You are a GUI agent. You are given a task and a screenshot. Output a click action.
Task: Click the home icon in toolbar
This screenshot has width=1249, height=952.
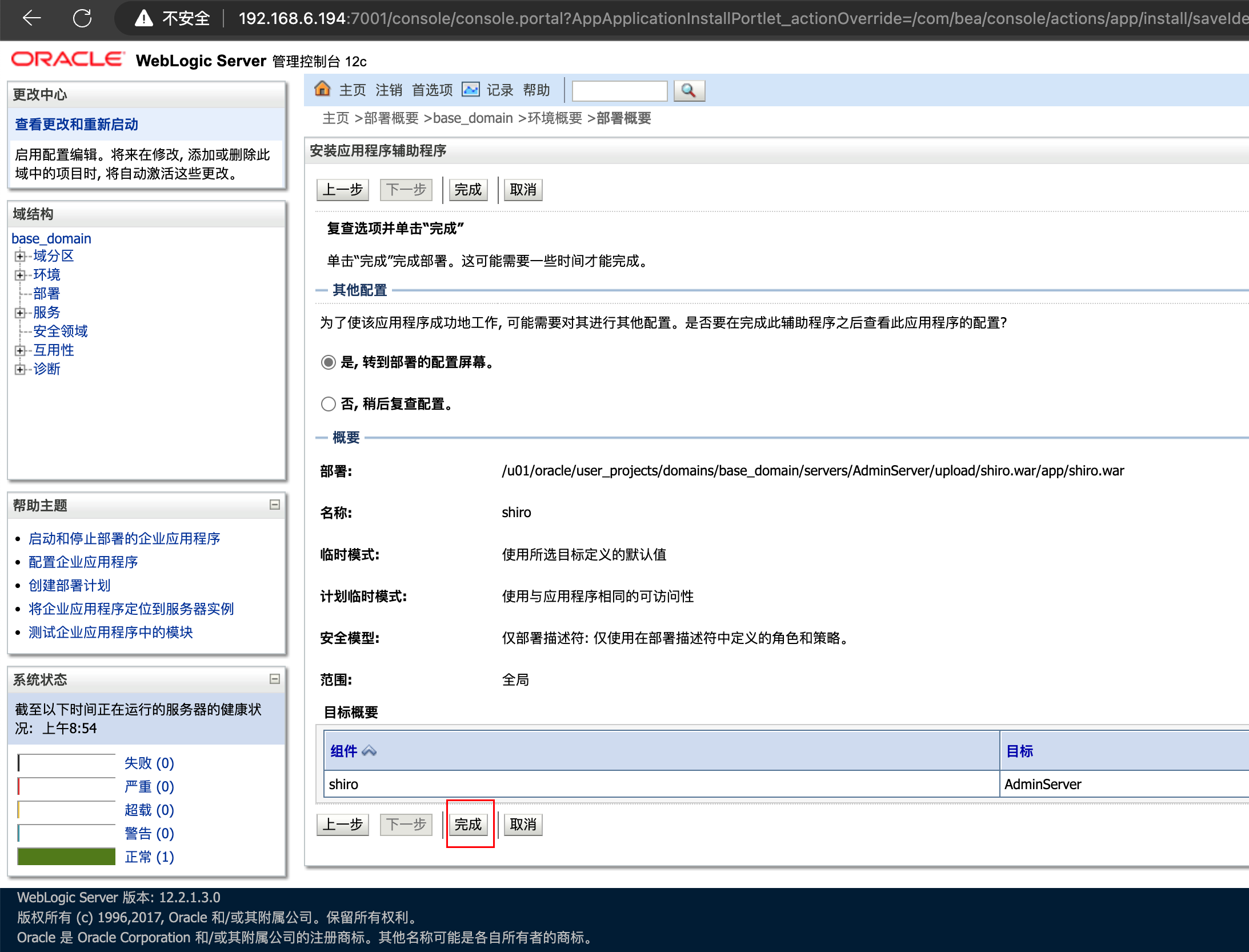322,89
